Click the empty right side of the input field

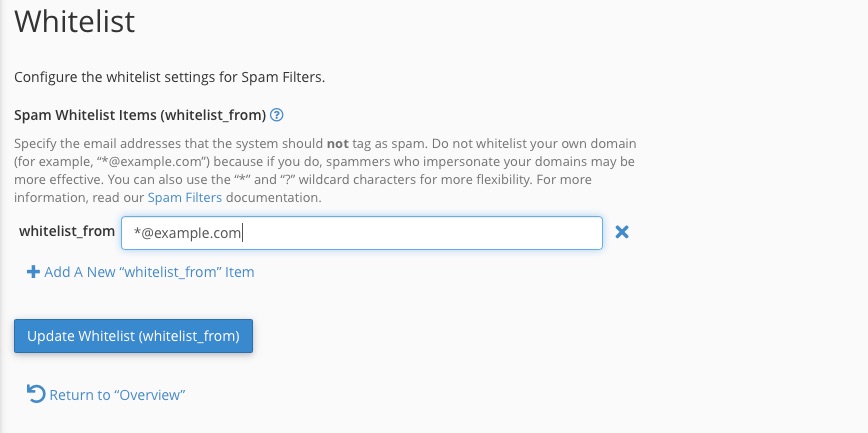coord(500,233)
